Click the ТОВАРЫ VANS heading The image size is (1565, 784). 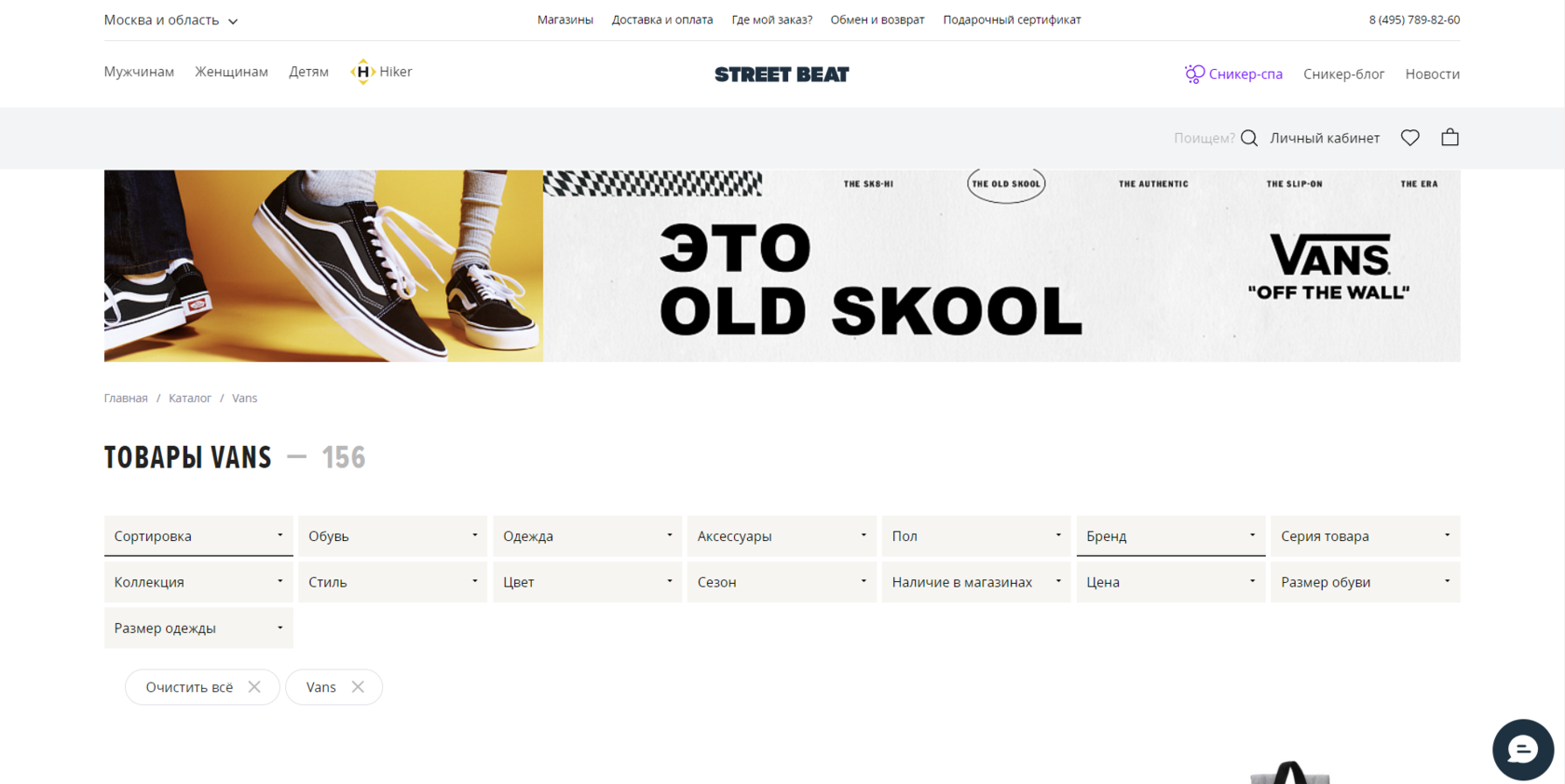(x=187, y=457)
